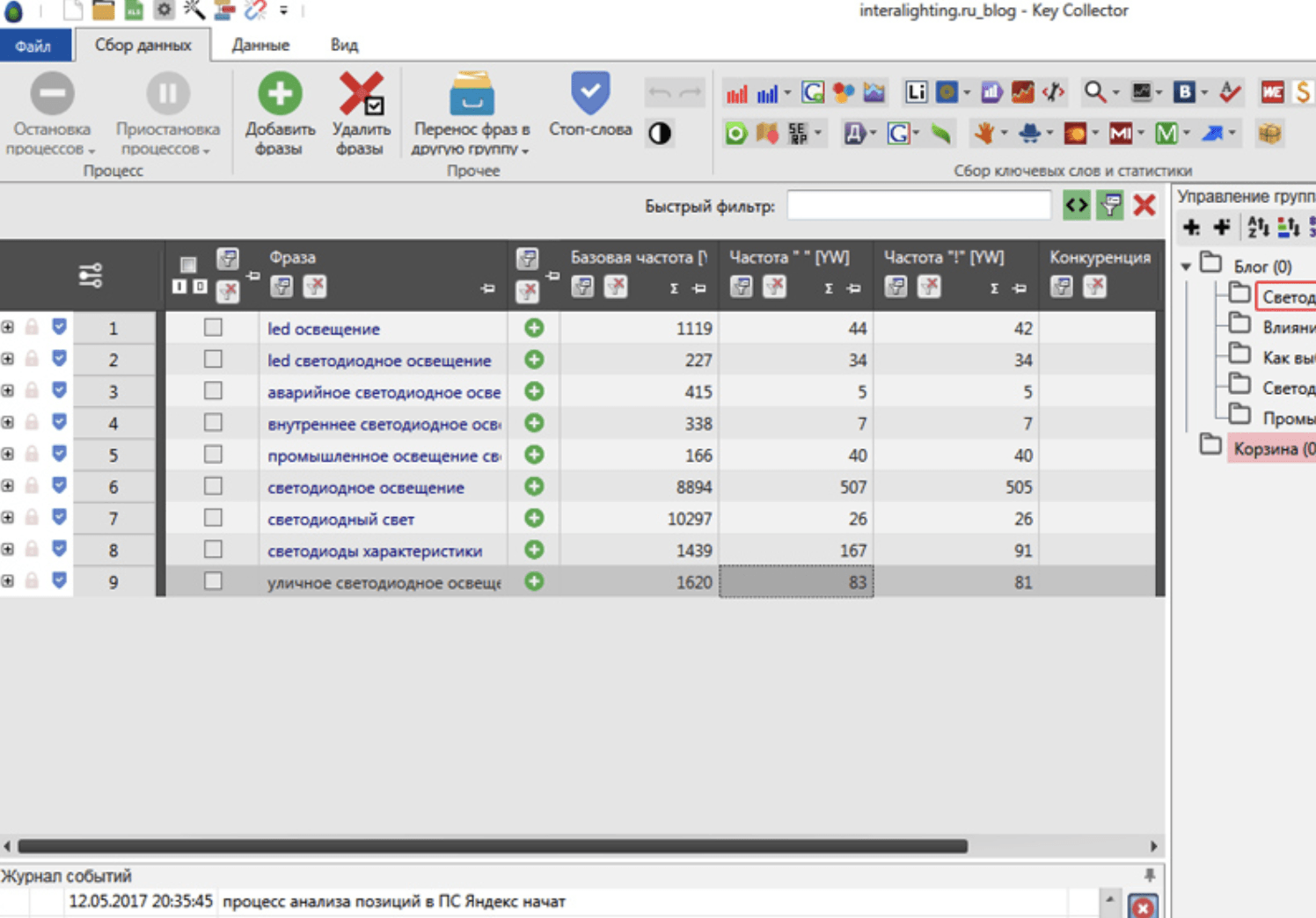Select the checkbox for row 6 'светодиодное освещение'
Image resolution: width=1316 pixels, height=918 pixels.
pyautogui.click(x=213, y=485)
